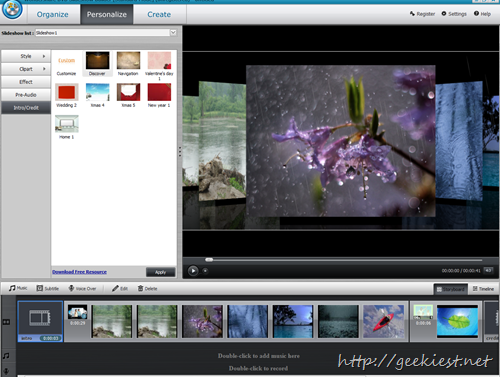Toggle the 4:3 aspect ratio button
The image size is (500, 377).
point(488,270)
